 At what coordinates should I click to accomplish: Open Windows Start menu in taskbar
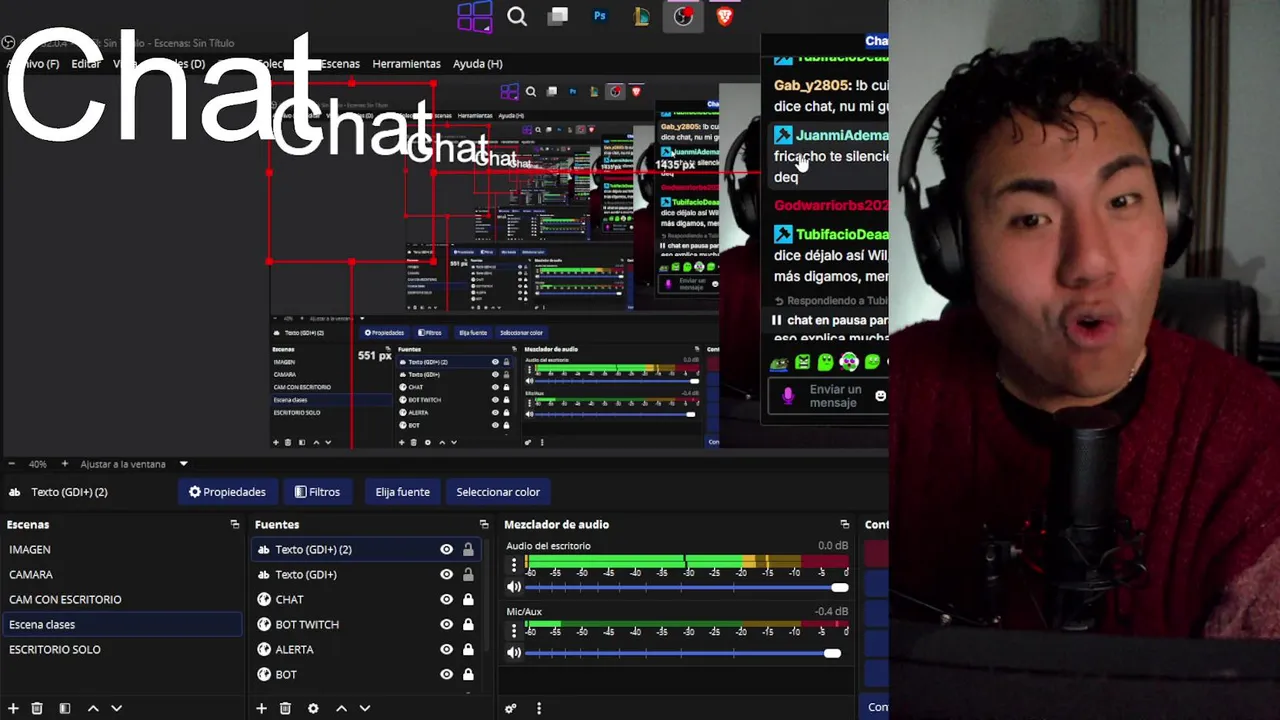(x=474, y=16)
